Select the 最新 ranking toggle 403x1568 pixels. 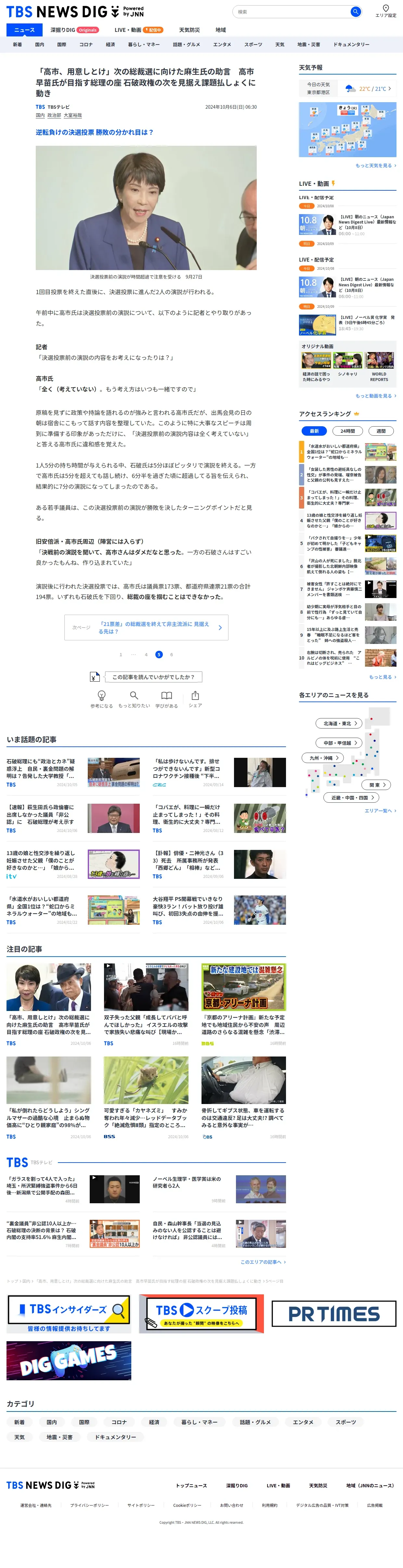click(314, 431)
